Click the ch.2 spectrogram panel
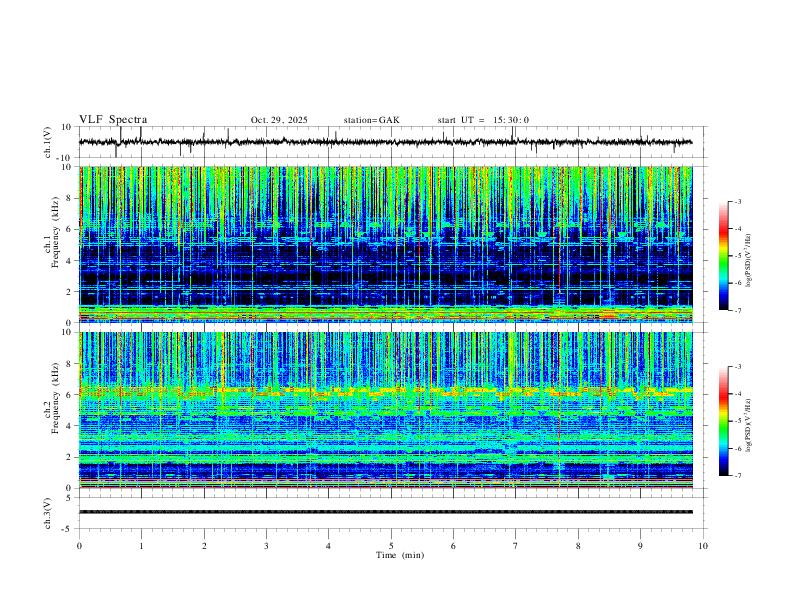This screenshot has height=612, width=792. 386,410
